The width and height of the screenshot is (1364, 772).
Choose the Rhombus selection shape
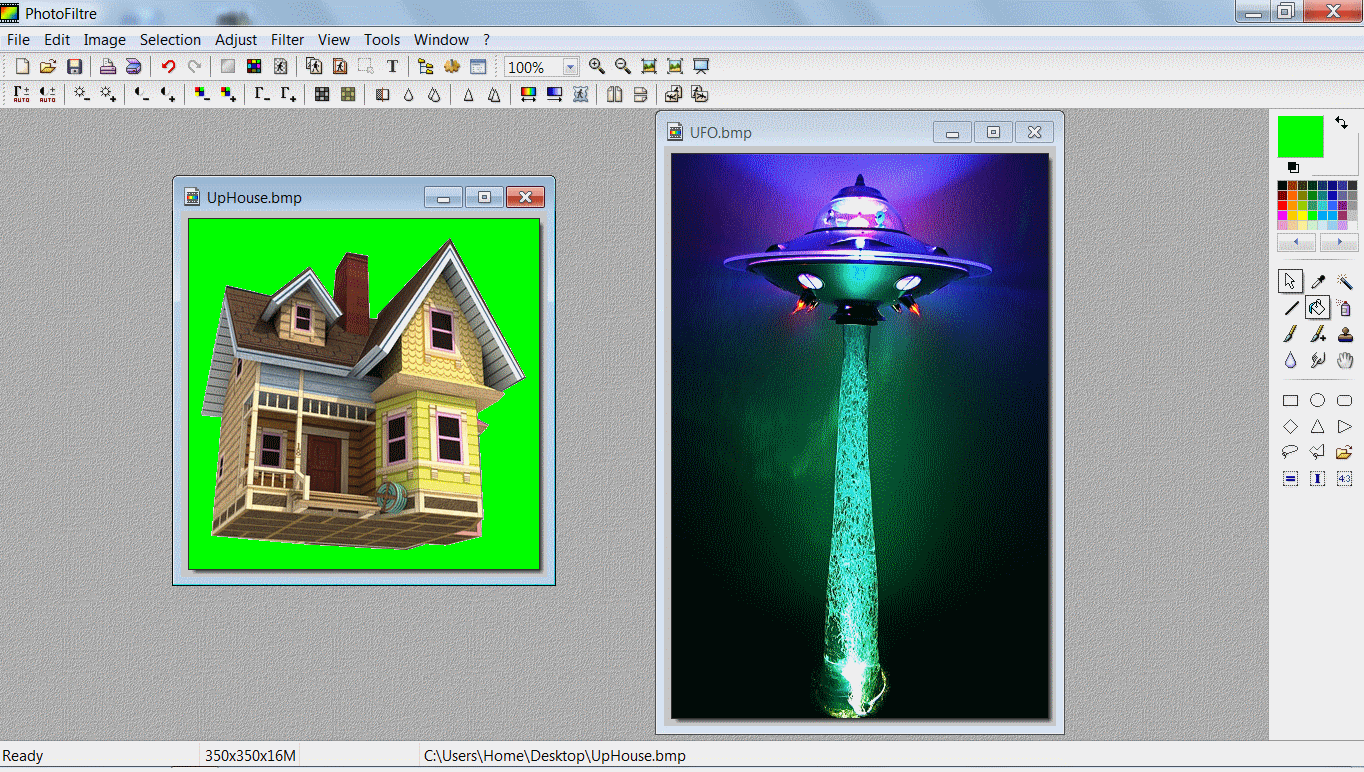pyautogui.click(x=1291, y=427)
